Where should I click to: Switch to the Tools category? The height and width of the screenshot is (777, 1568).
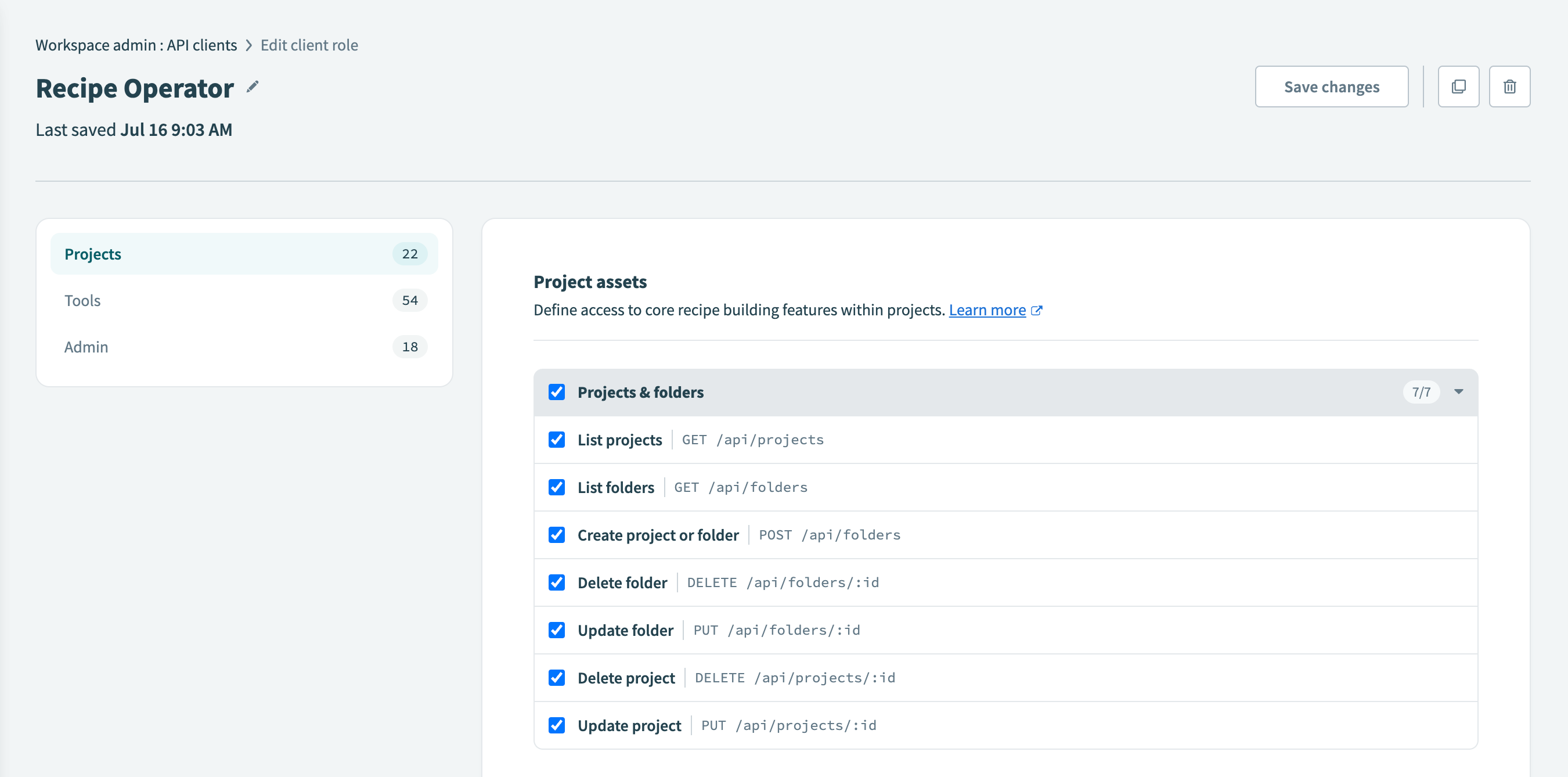click(x=82, y=300)
